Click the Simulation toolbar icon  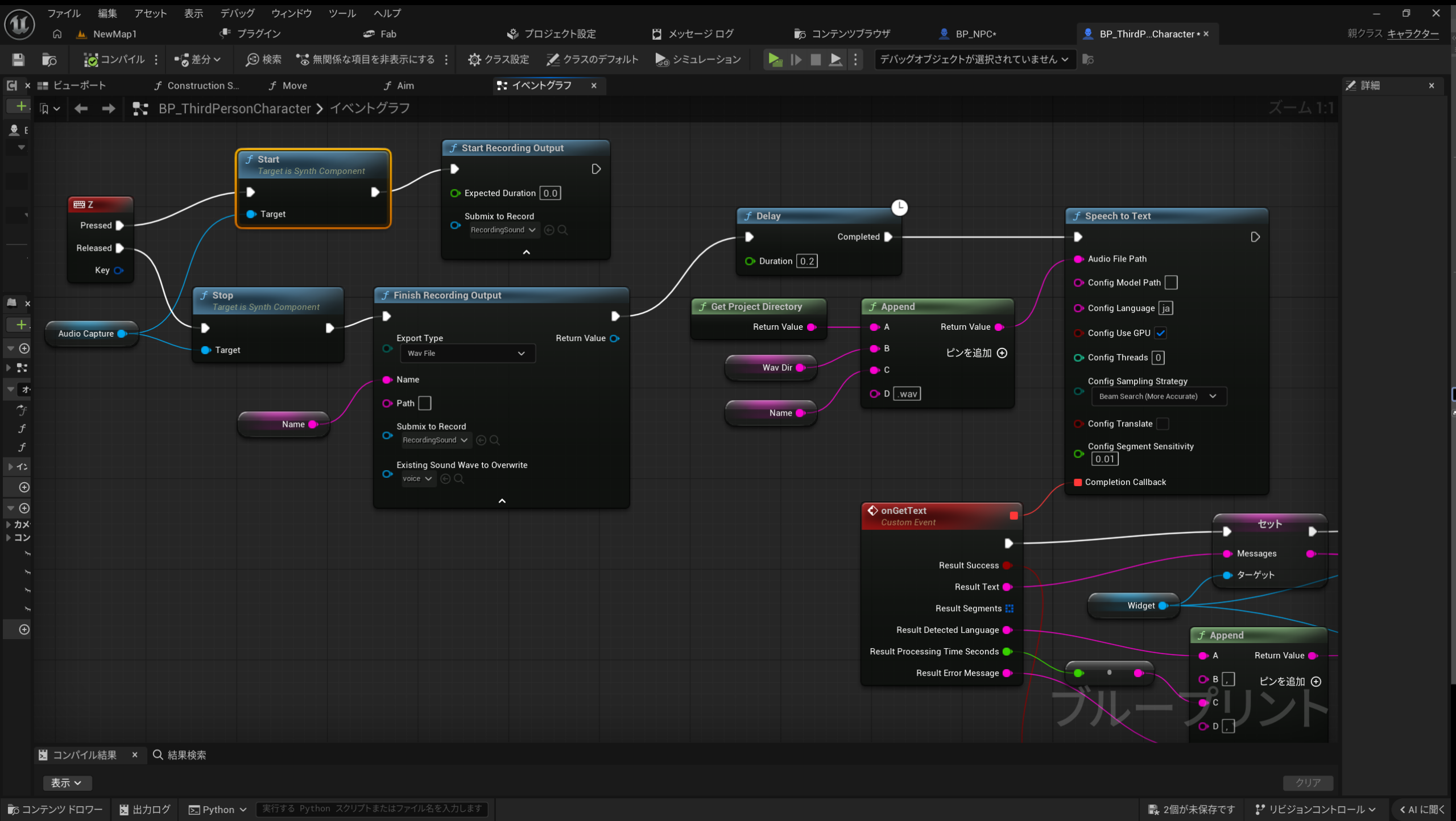661,60
